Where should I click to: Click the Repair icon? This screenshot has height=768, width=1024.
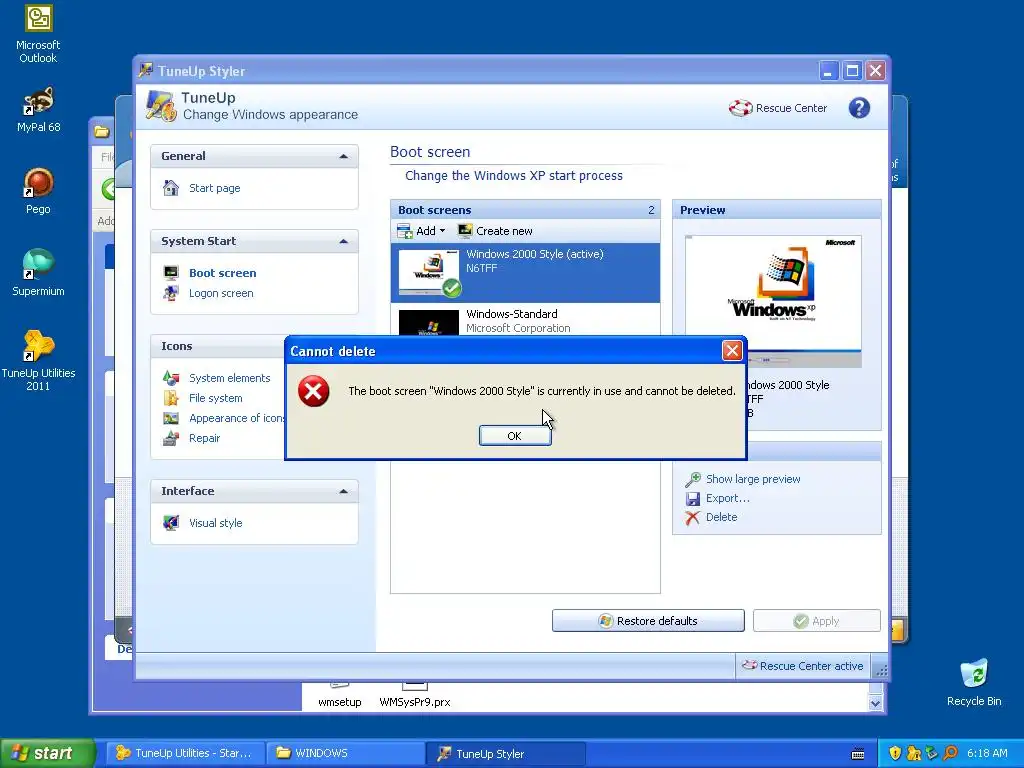171,438
